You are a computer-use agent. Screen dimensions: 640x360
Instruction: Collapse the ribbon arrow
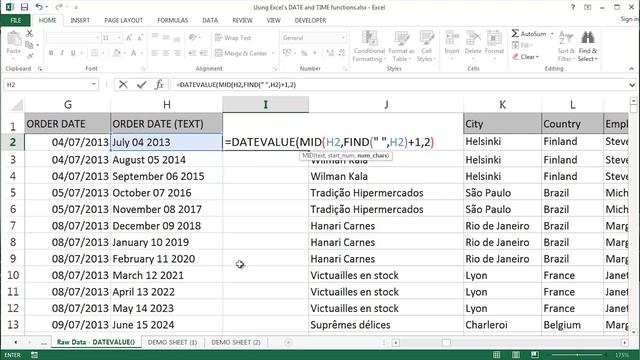point(631,69)
